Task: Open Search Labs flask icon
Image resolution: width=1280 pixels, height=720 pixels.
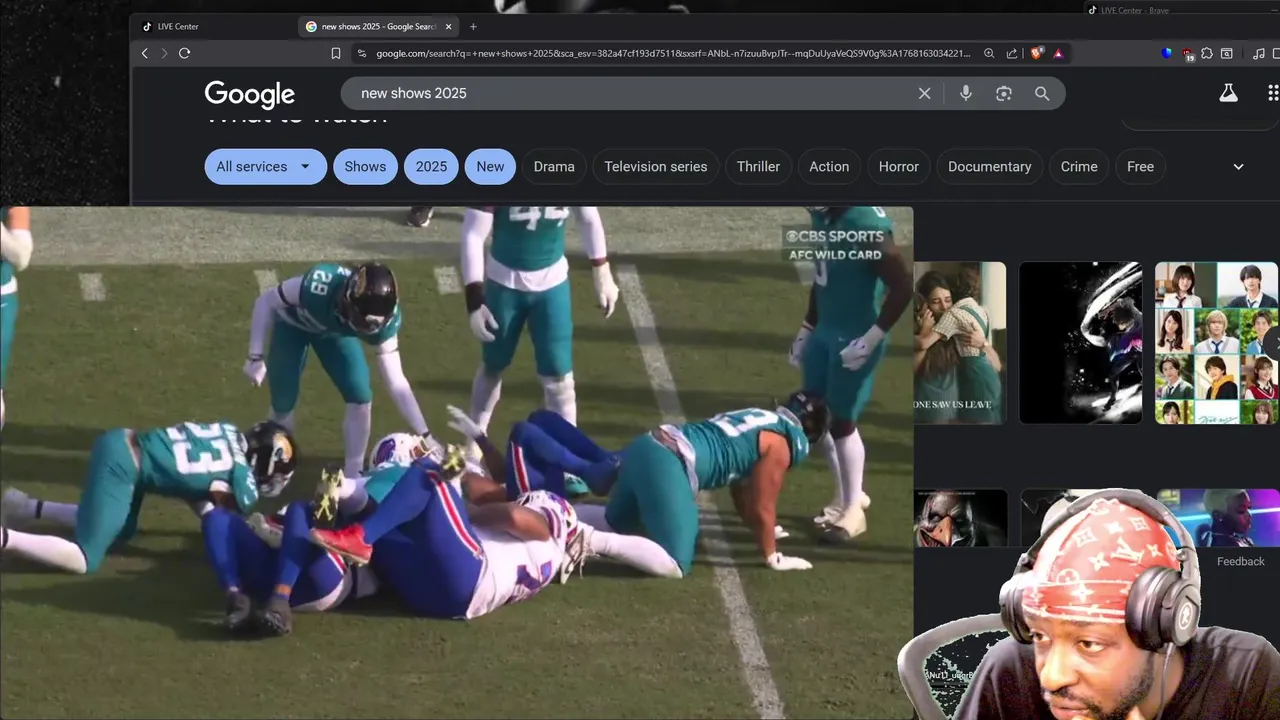Action: 1228,93
